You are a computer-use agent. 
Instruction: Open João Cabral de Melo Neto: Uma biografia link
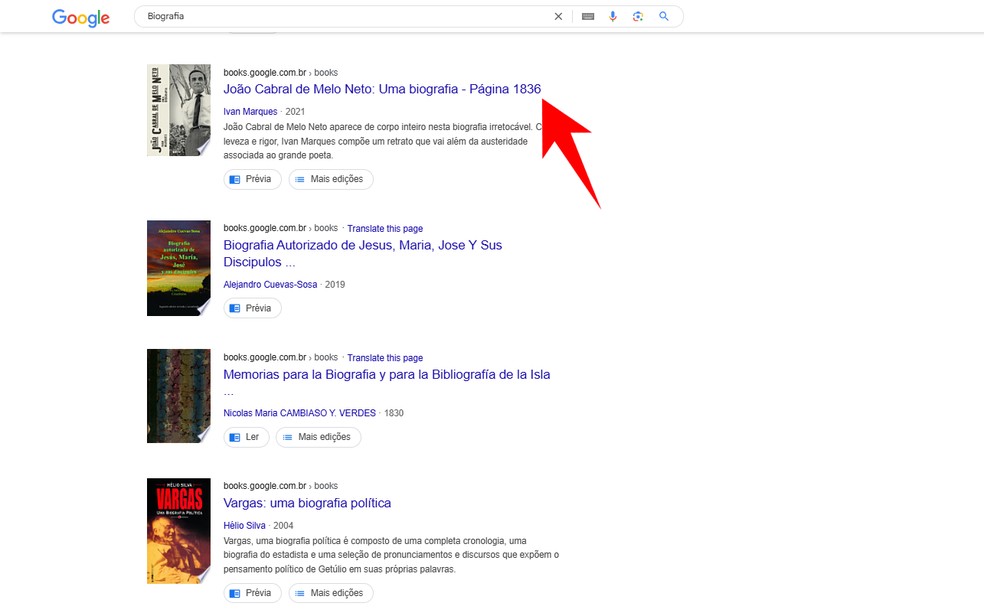(382, 89)
